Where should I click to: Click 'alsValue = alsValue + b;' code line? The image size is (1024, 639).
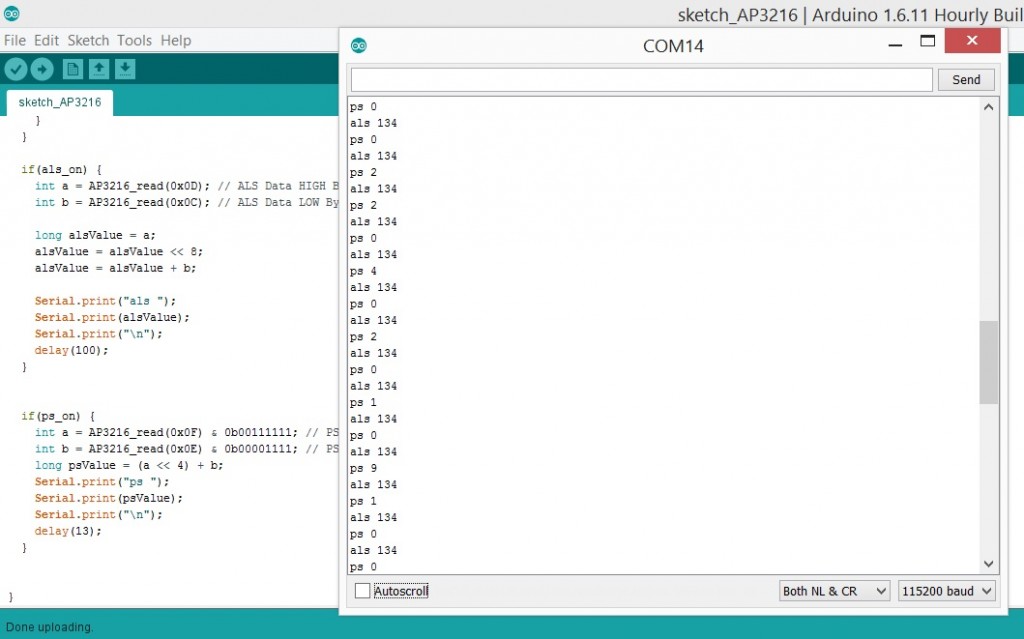(x=115, y=268)
